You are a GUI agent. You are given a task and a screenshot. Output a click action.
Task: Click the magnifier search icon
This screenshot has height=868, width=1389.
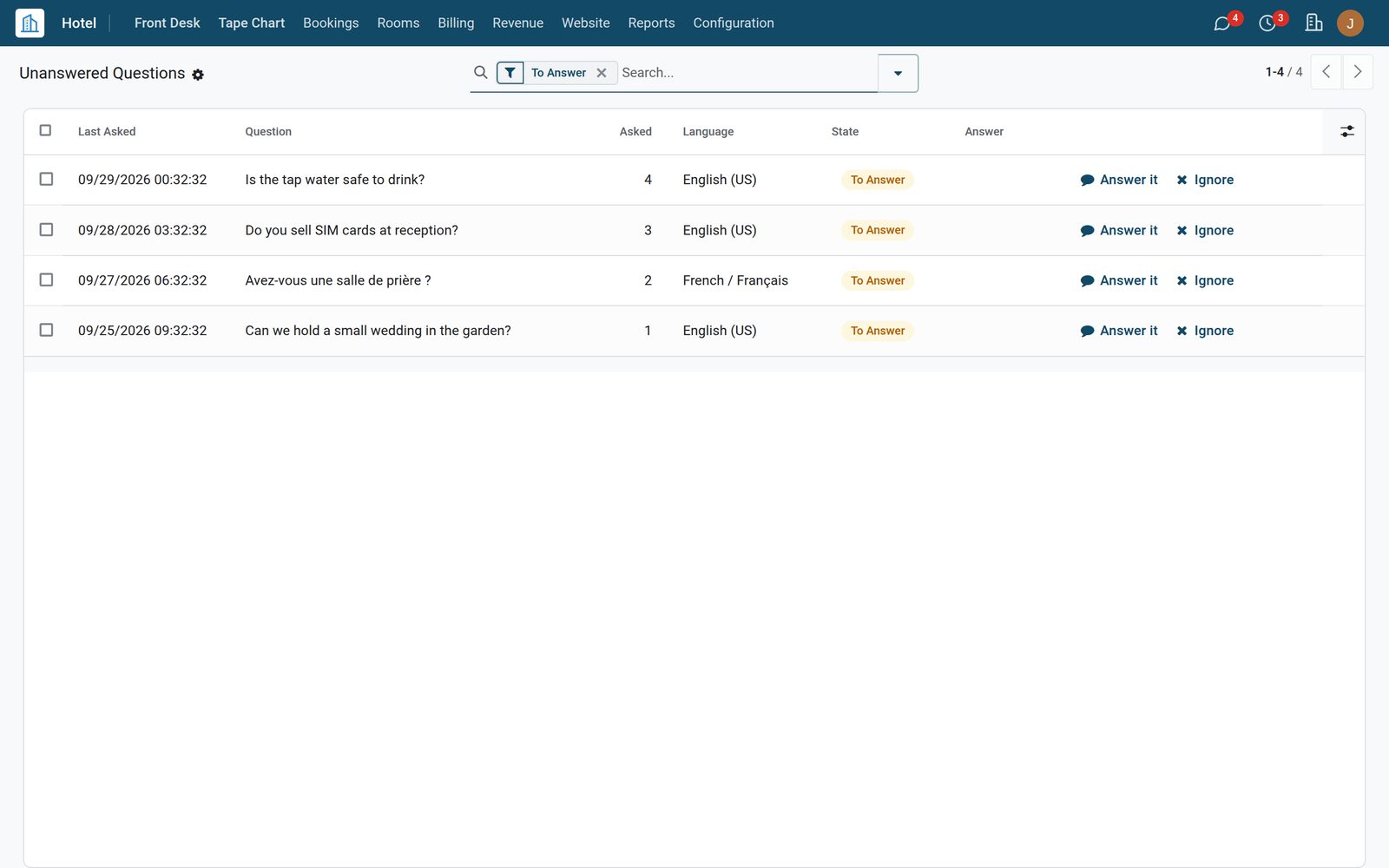(x=481, y=72)
